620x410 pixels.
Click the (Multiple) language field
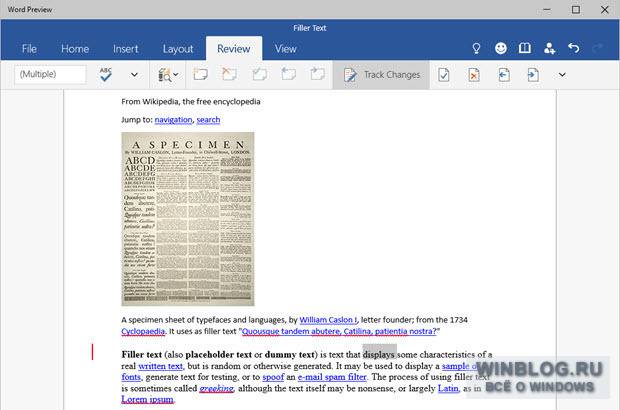tap(50, 74)
